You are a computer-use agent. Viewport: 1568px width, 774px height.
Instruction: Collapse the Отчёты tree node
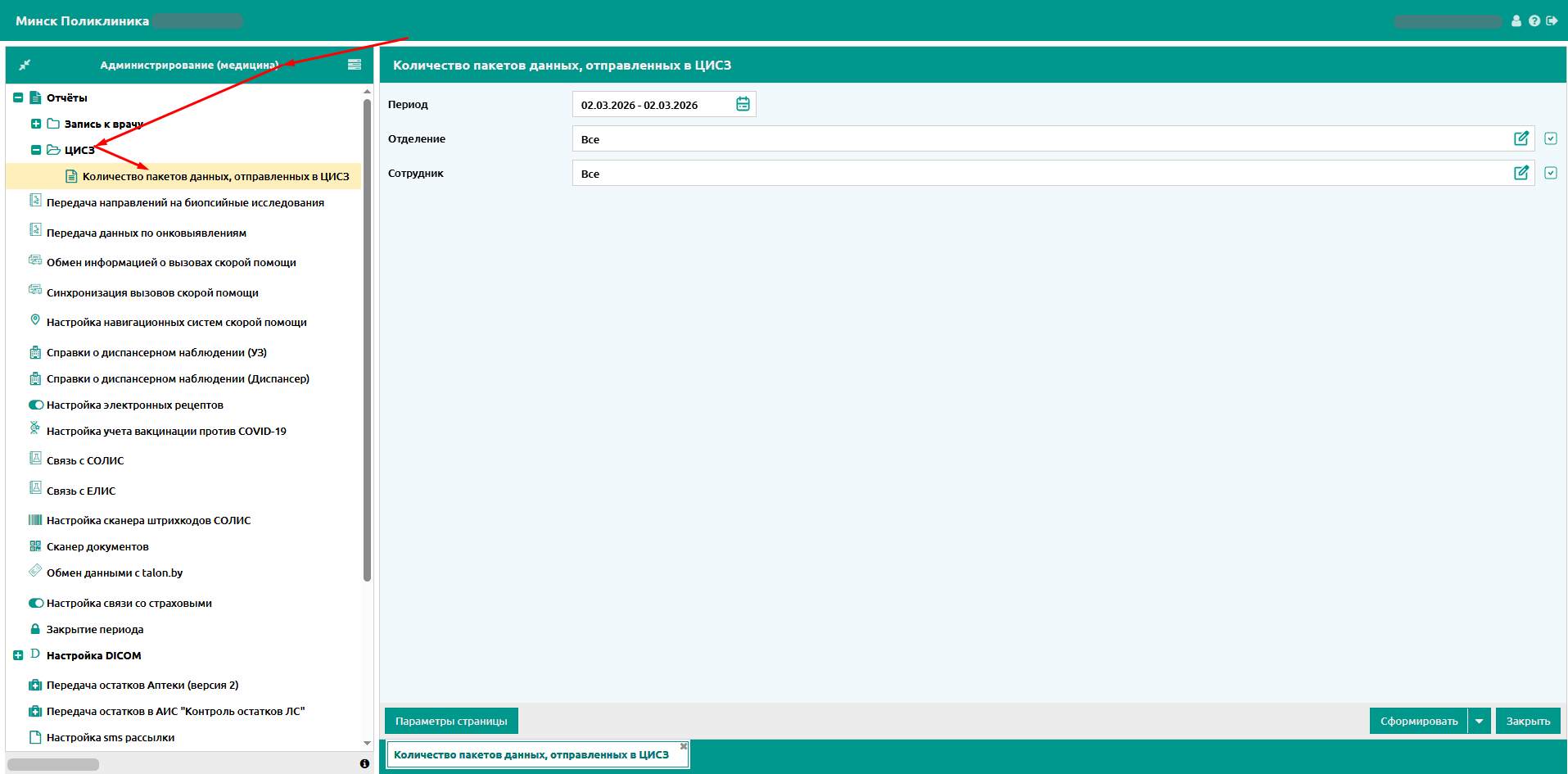(x=18, y=97)
